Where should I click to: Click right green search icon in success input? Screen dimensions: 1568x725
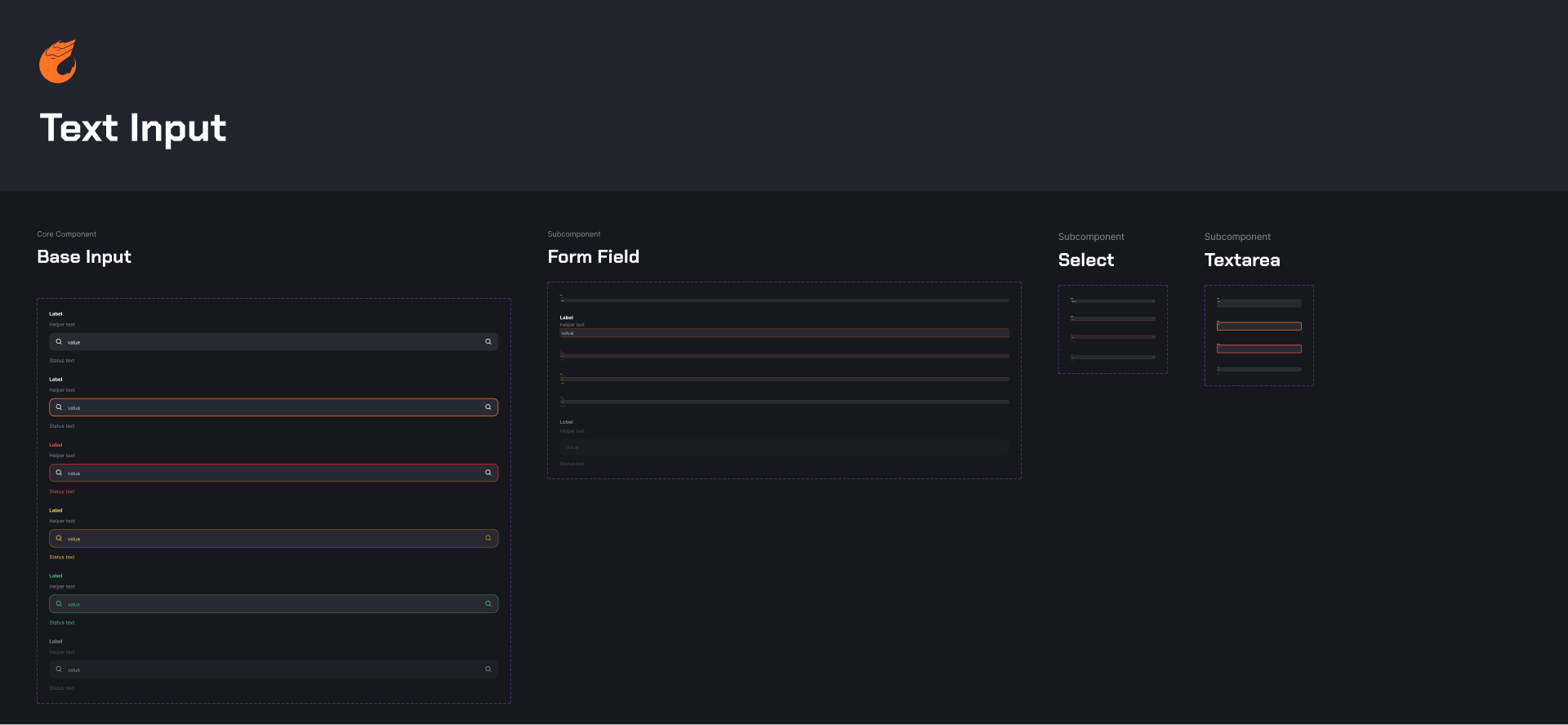click(488, 604)
